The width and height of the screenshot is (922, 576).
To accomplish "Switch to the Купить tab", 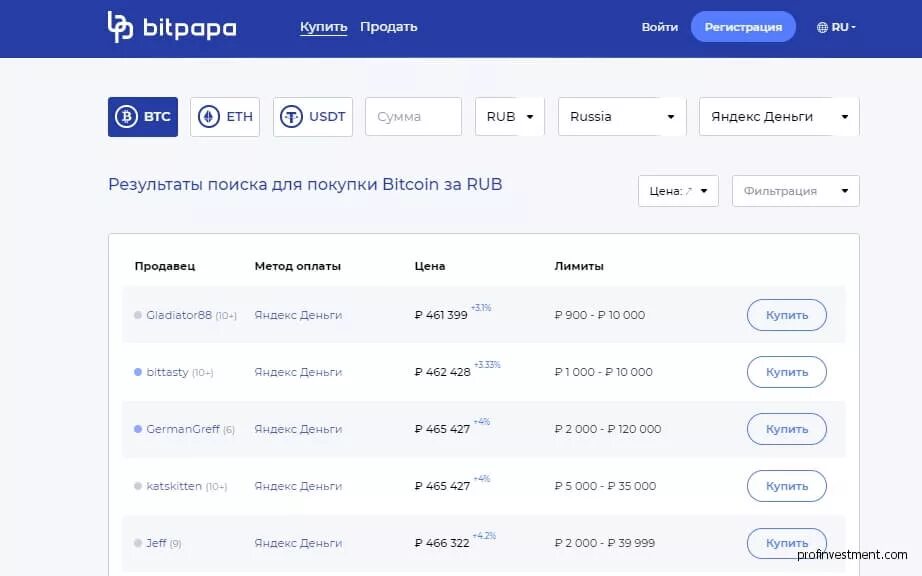I will 323,27.
